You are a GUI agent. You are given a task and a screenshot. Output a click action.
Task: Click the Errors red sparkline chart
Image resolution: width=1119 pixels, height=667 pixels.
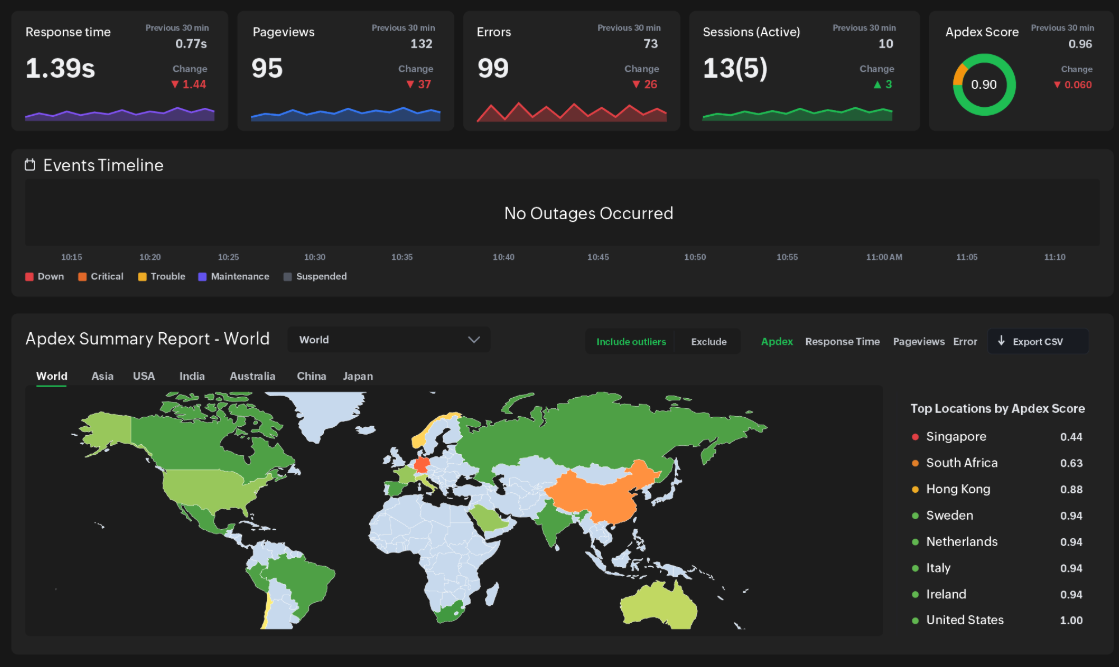(572, 112)
